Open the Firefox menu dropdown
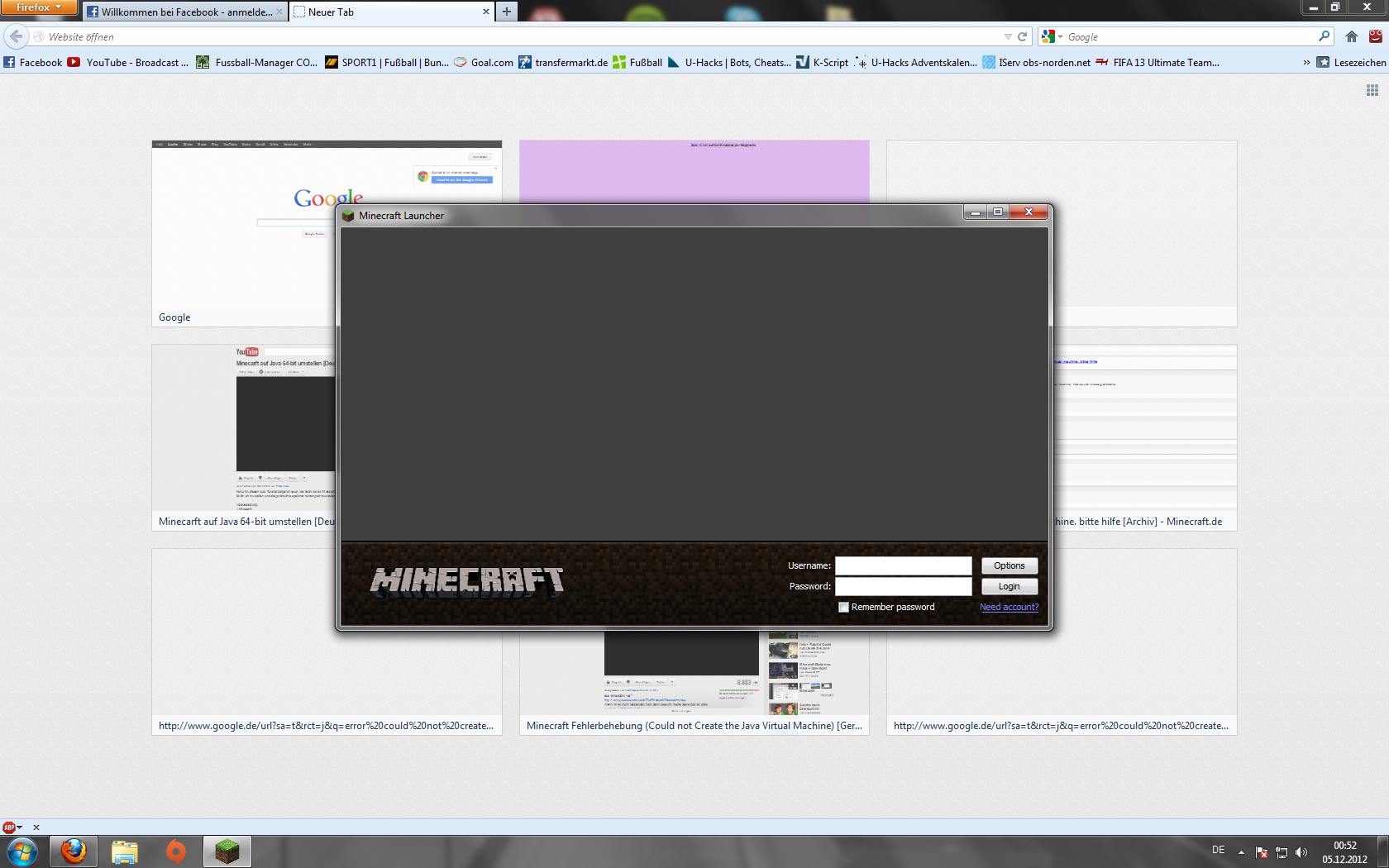Viewport: 1389px width, 868px height. click(x=38, y=7)
